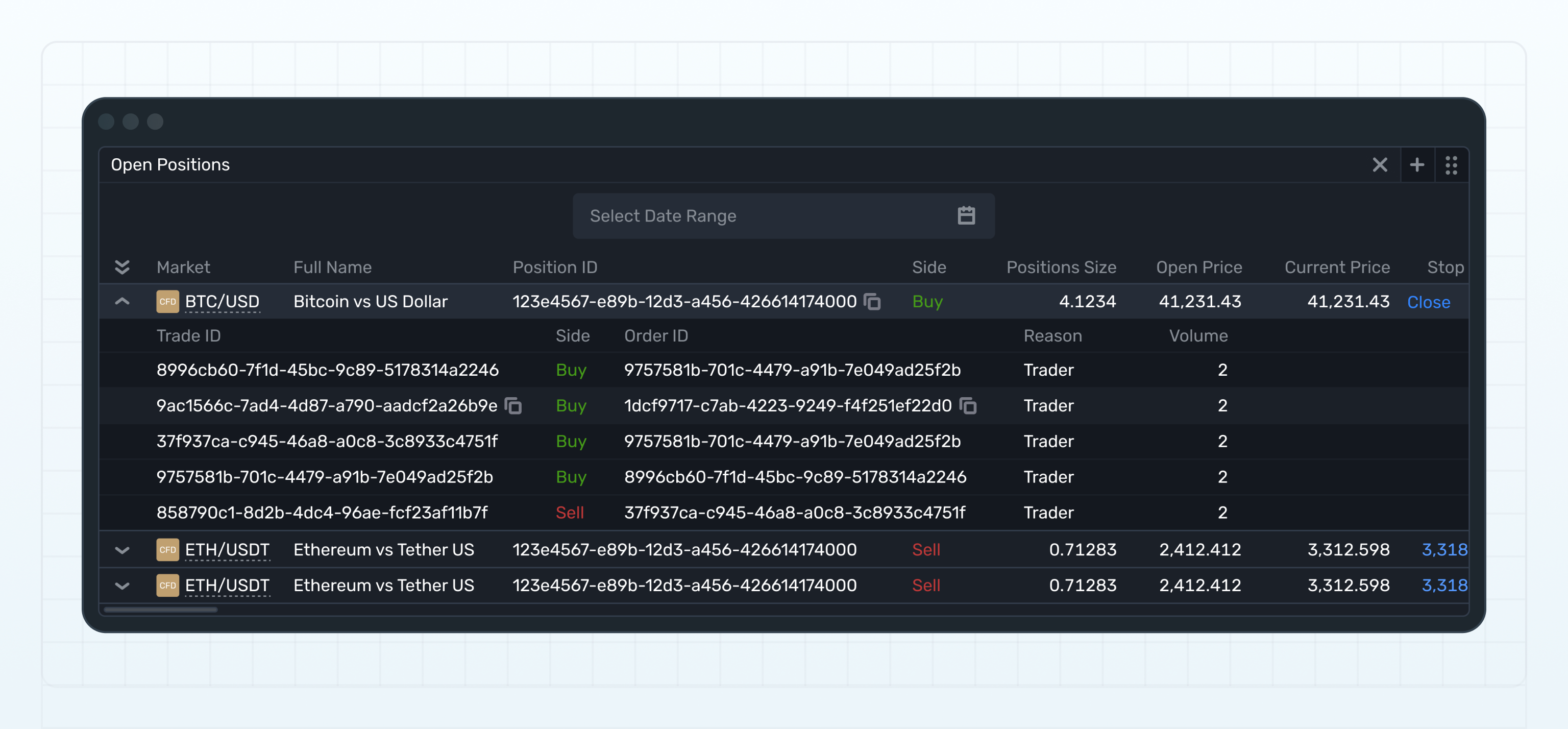Sort by the Full Name column header

pyautogui.click(x=332, y=268)
